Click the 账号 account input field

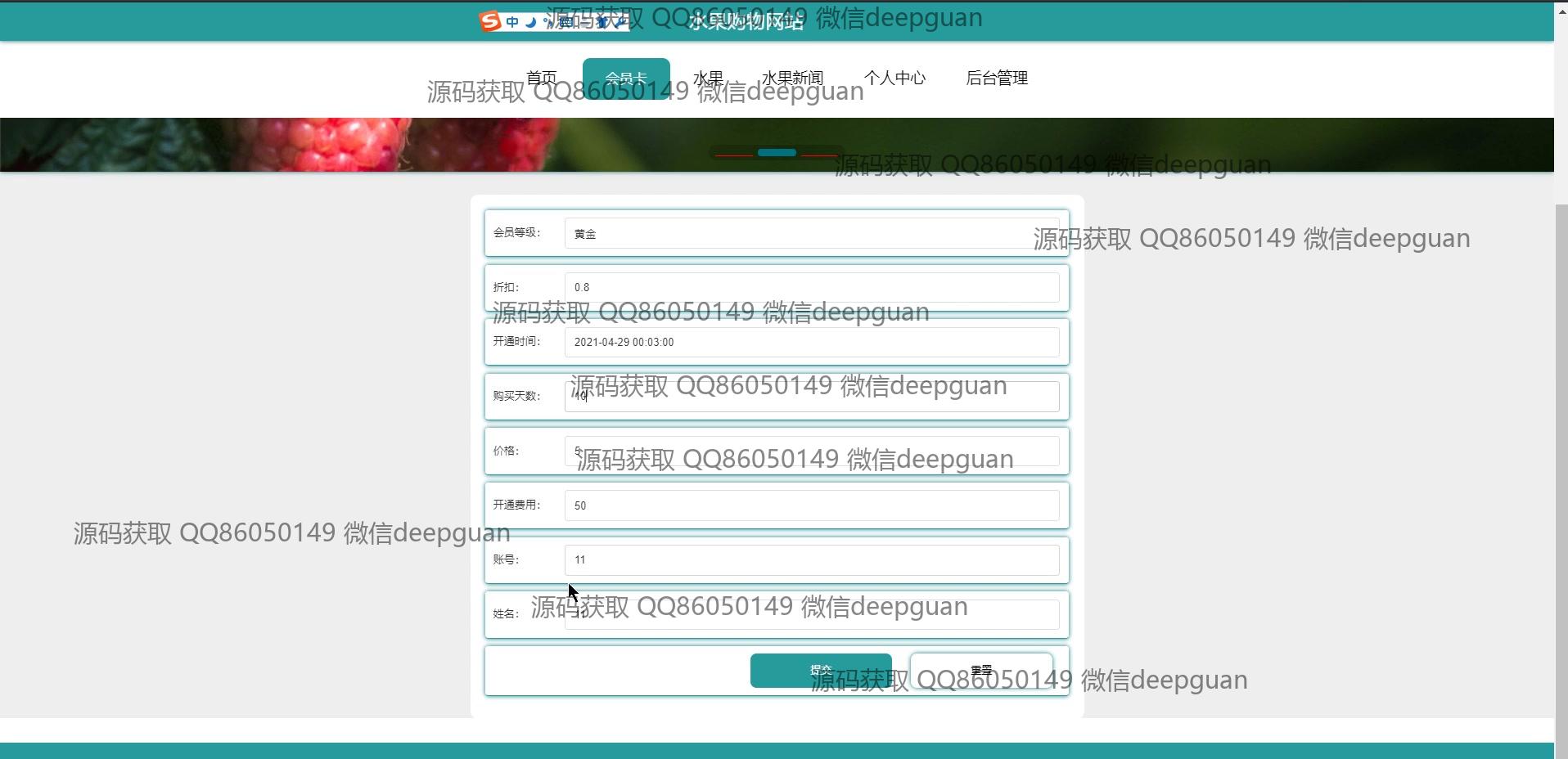click(x=811, y=560)
